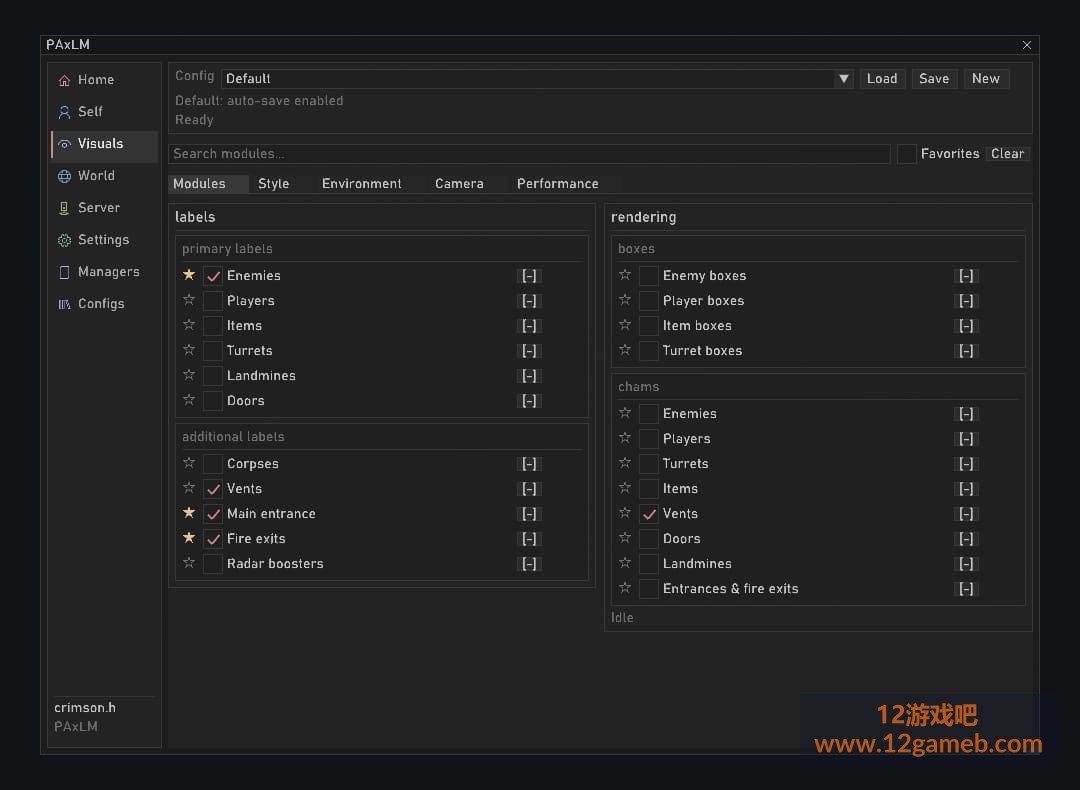
Task: Remove favorite star from Main entrance
Action: pos(189,512)
